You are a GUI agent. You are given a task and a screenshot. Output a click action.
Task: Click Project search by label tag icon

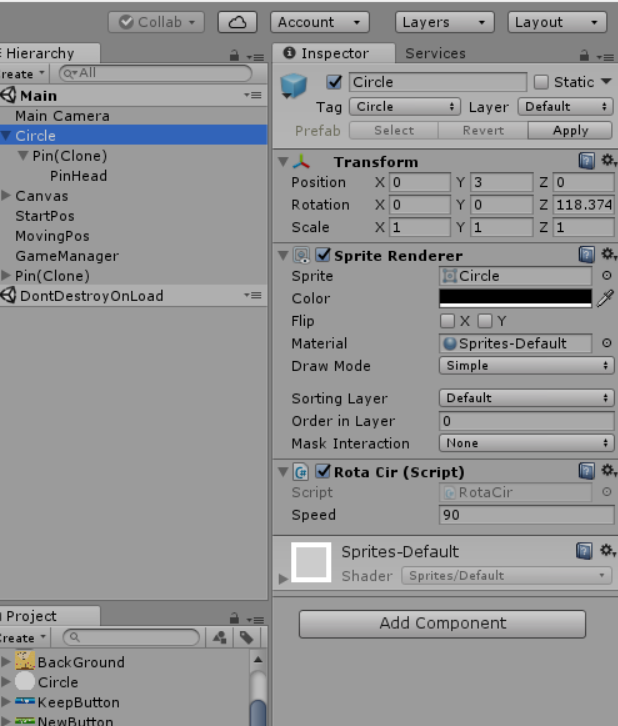click(246, 638)
